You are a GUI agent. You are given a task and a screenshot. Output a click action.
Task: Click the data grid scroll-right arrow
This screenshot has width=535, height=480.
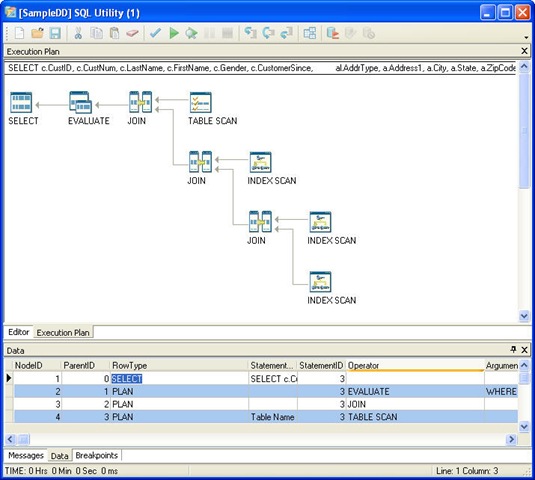point(511,439)
